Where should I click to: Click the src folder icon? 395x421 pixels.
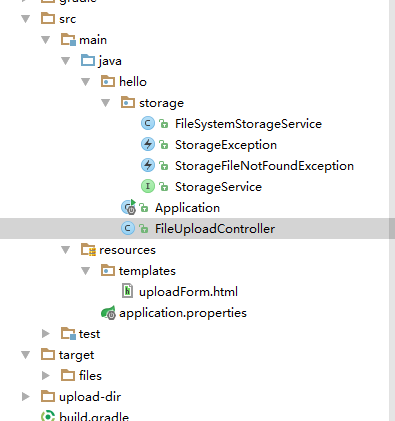(x=48, y=18)
